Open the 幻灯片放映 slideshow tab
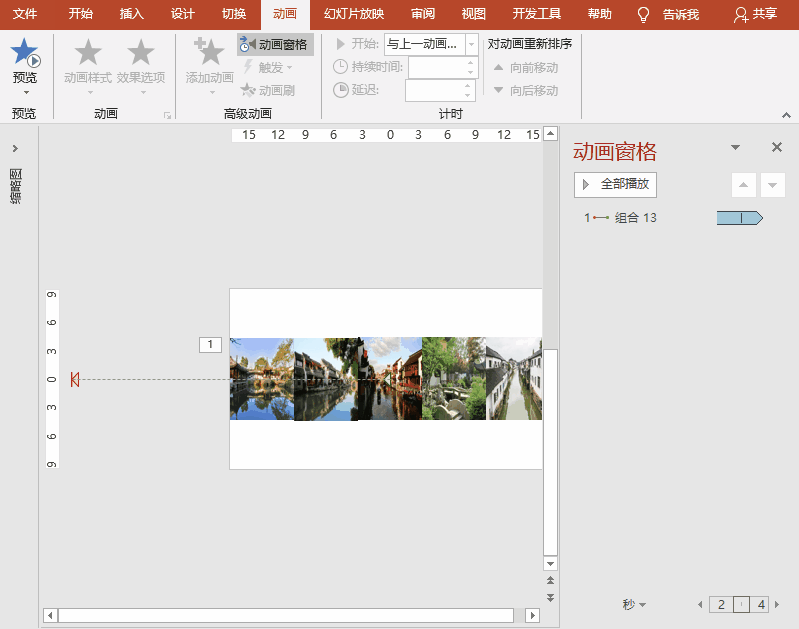 (353, 14)
